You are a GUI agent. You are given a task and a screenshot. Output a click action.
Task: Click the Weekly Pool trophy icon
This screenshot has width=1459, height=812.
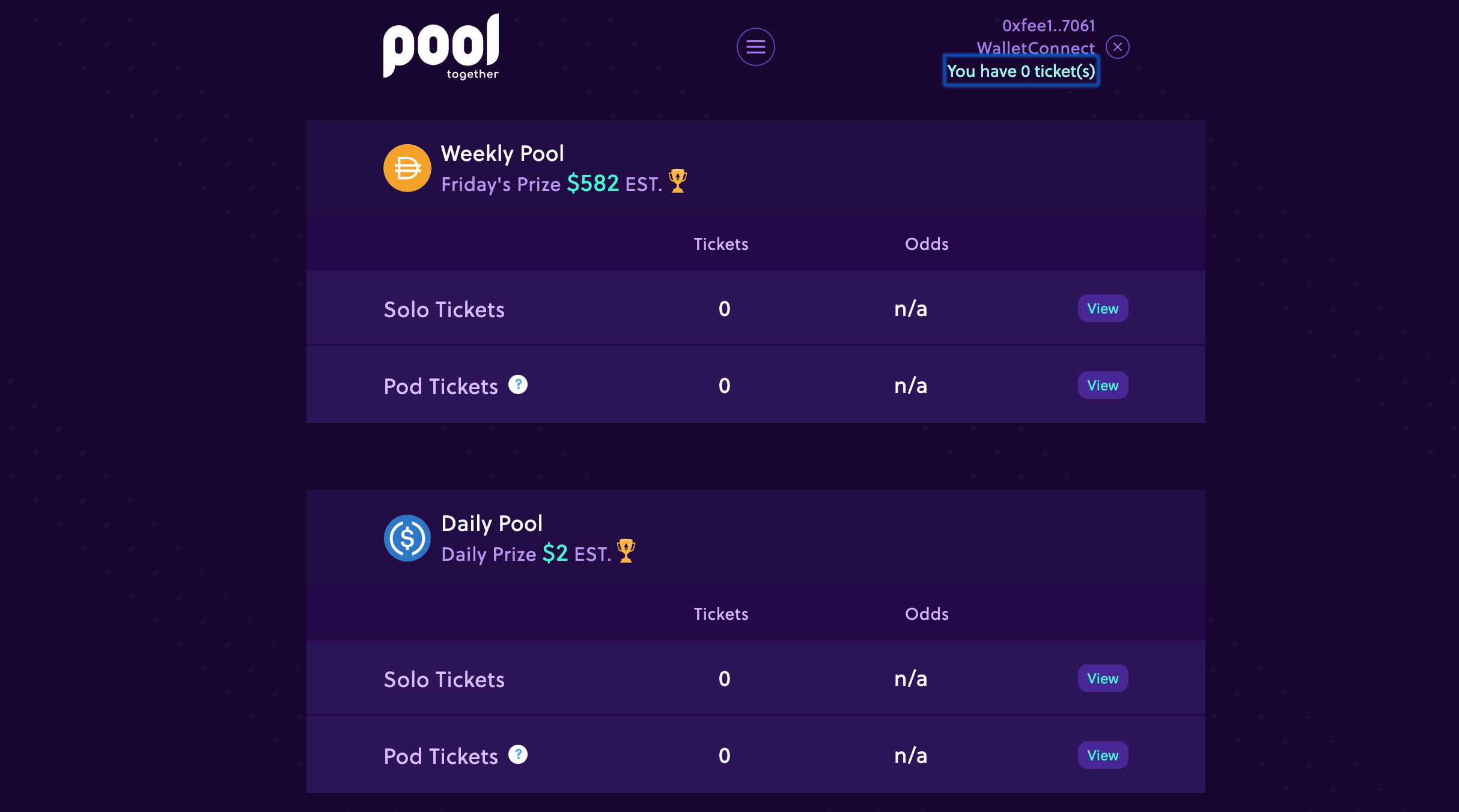pyautogui.click(x=678, y=181)
